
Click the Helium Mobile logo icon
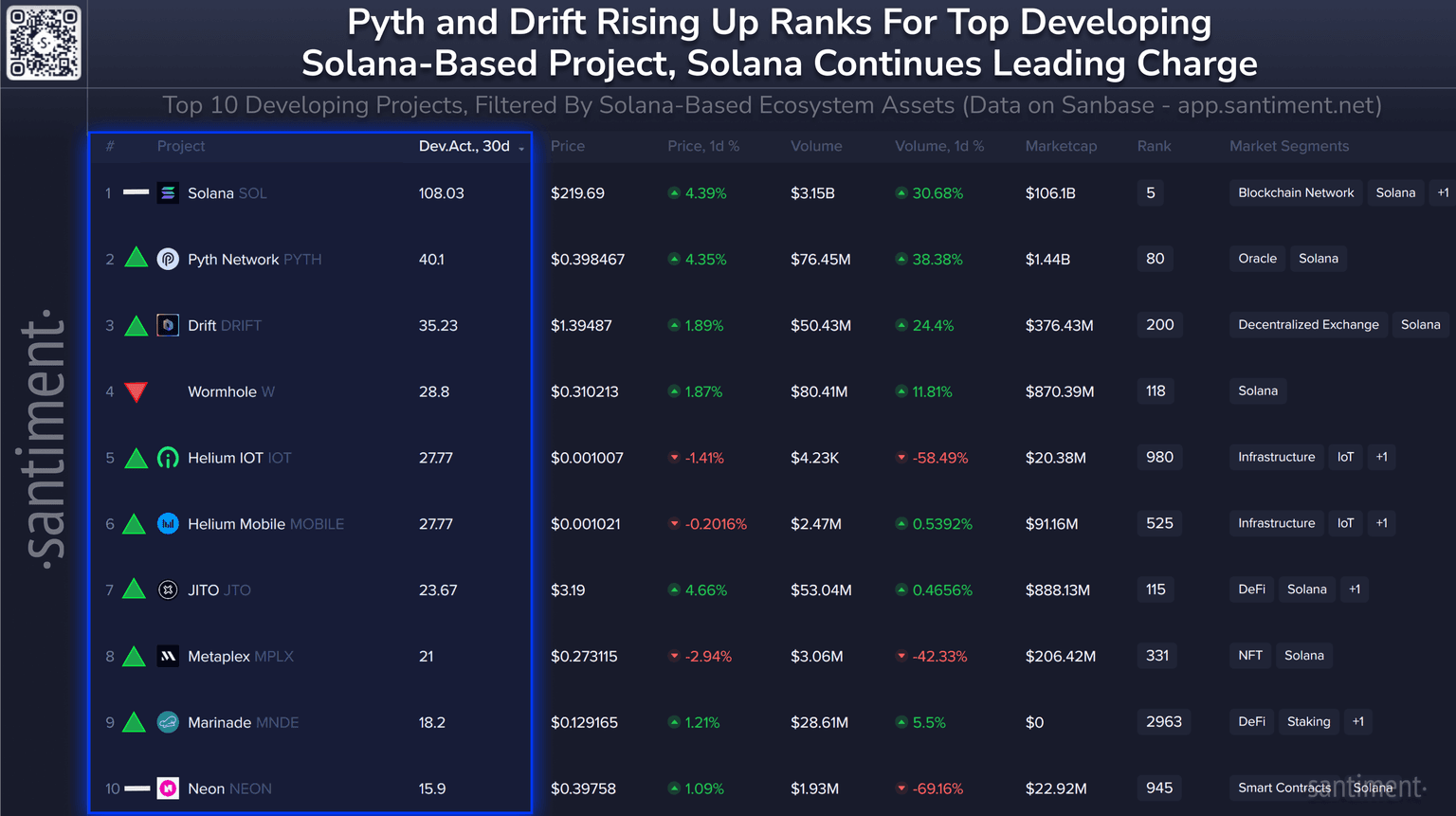[x=168, y=523]
